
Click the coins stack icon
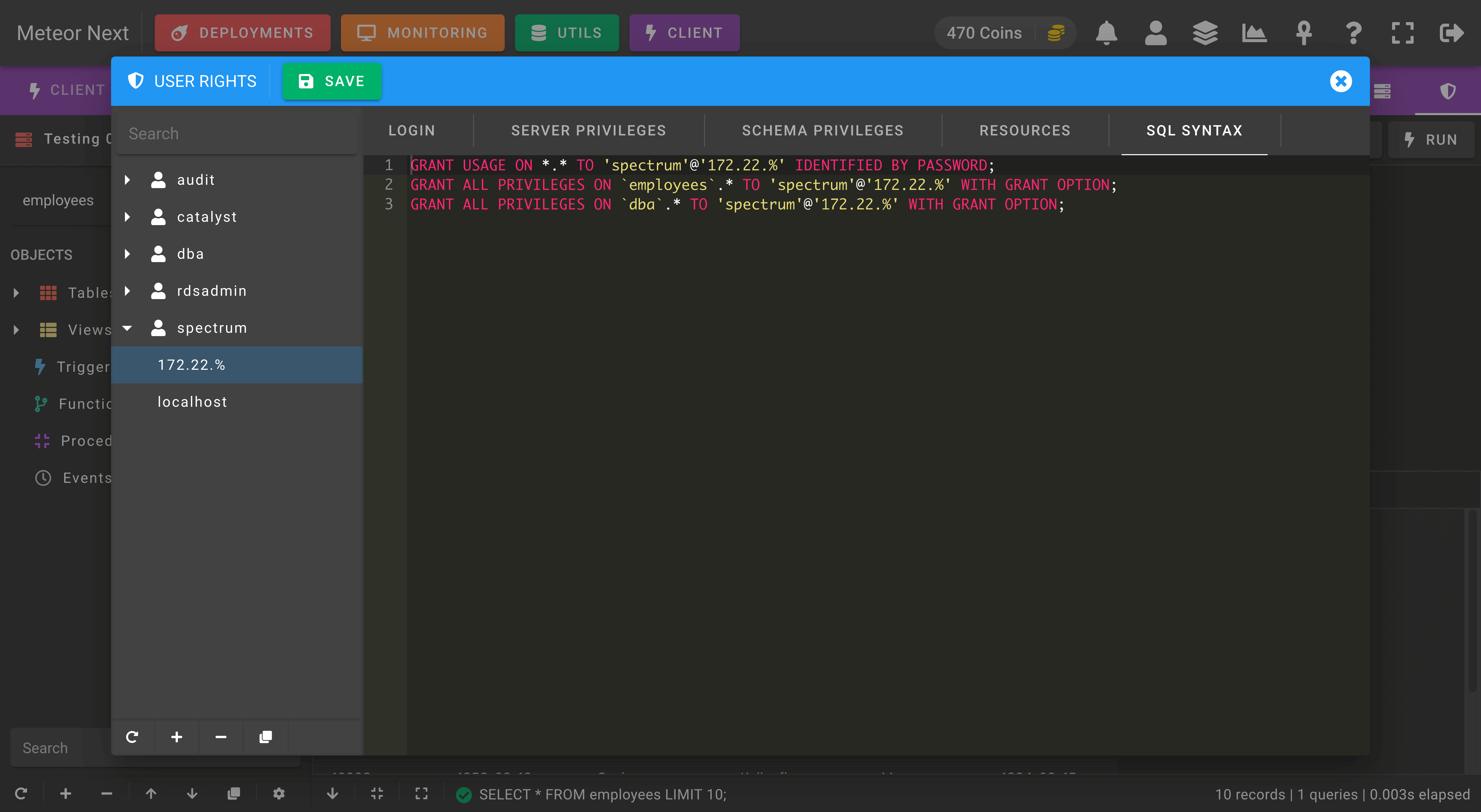point(1055,33)
